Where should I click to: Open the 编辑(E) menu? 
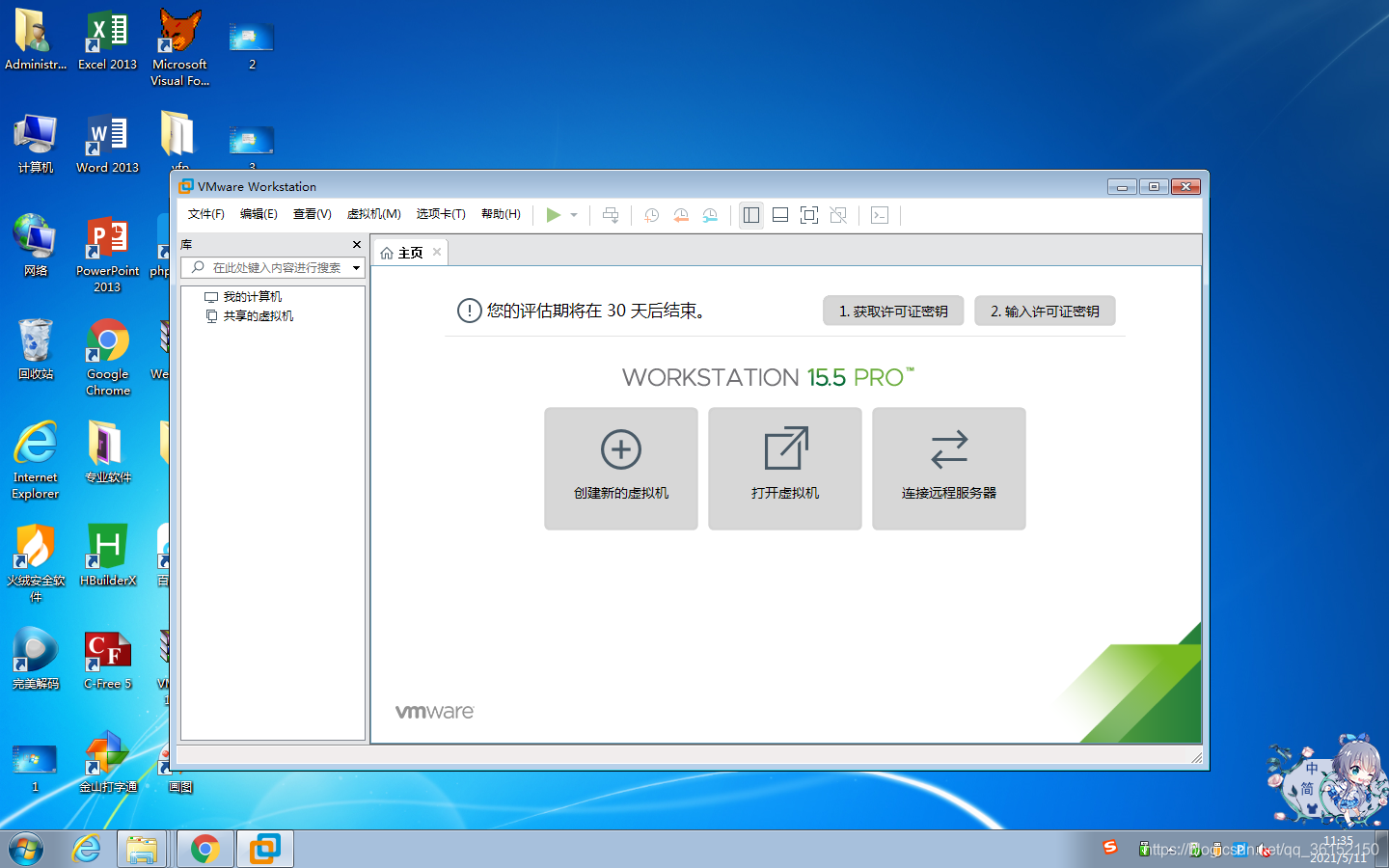[259, 214]
